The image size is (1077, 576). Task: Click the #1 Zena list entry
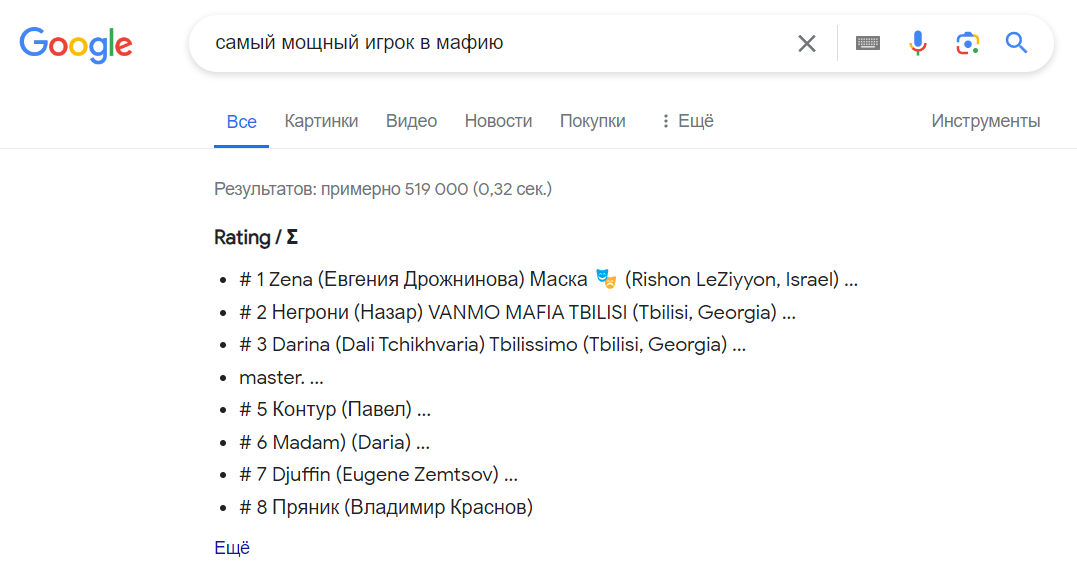point(548,280)
